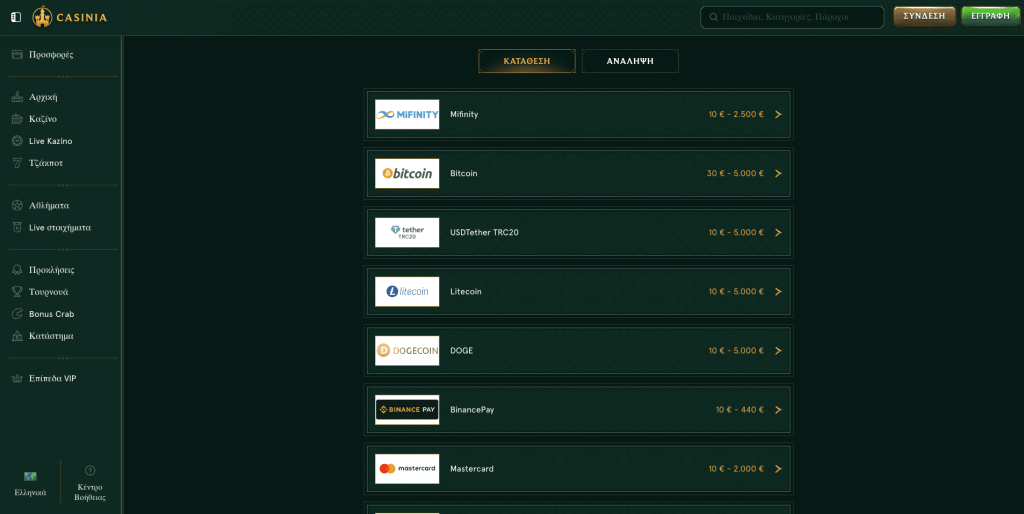
Task: Collapse the sidebar with the panel toggle icon
Action: [x=16, y=17]
